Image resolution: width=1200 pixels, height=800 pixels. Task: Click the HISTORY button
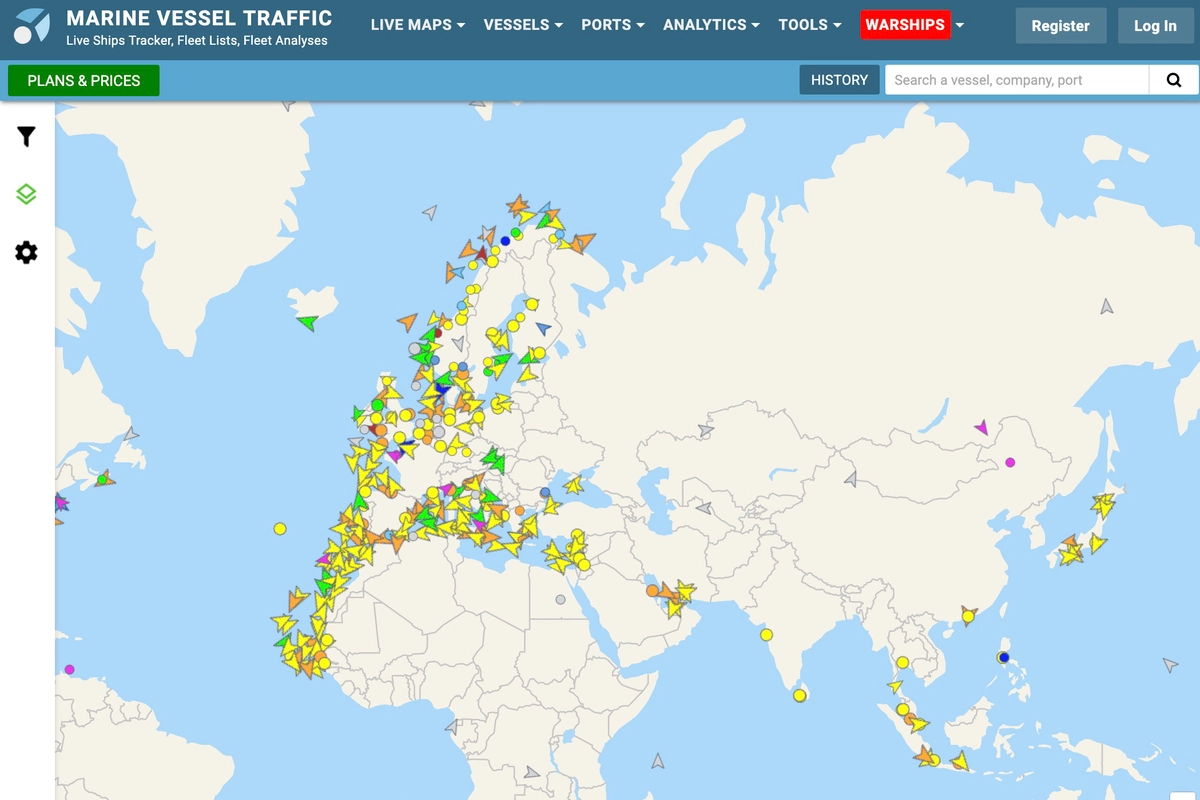[x=839, y=80]
